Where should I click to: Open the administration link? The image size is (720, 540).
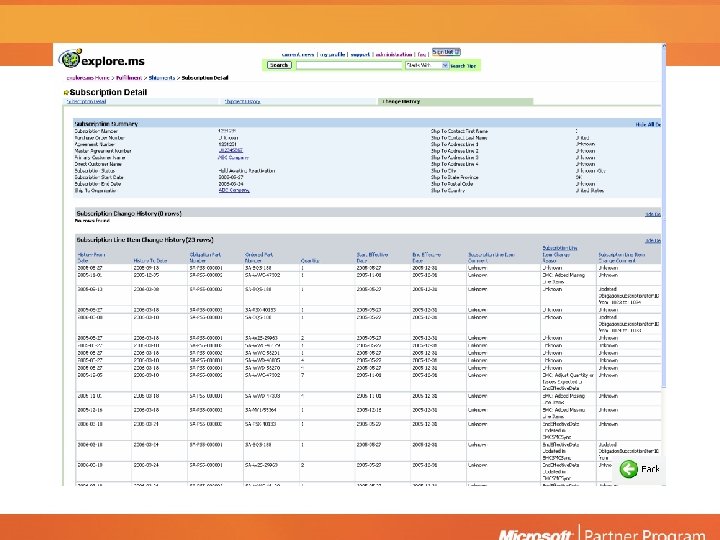pos(394,55)
